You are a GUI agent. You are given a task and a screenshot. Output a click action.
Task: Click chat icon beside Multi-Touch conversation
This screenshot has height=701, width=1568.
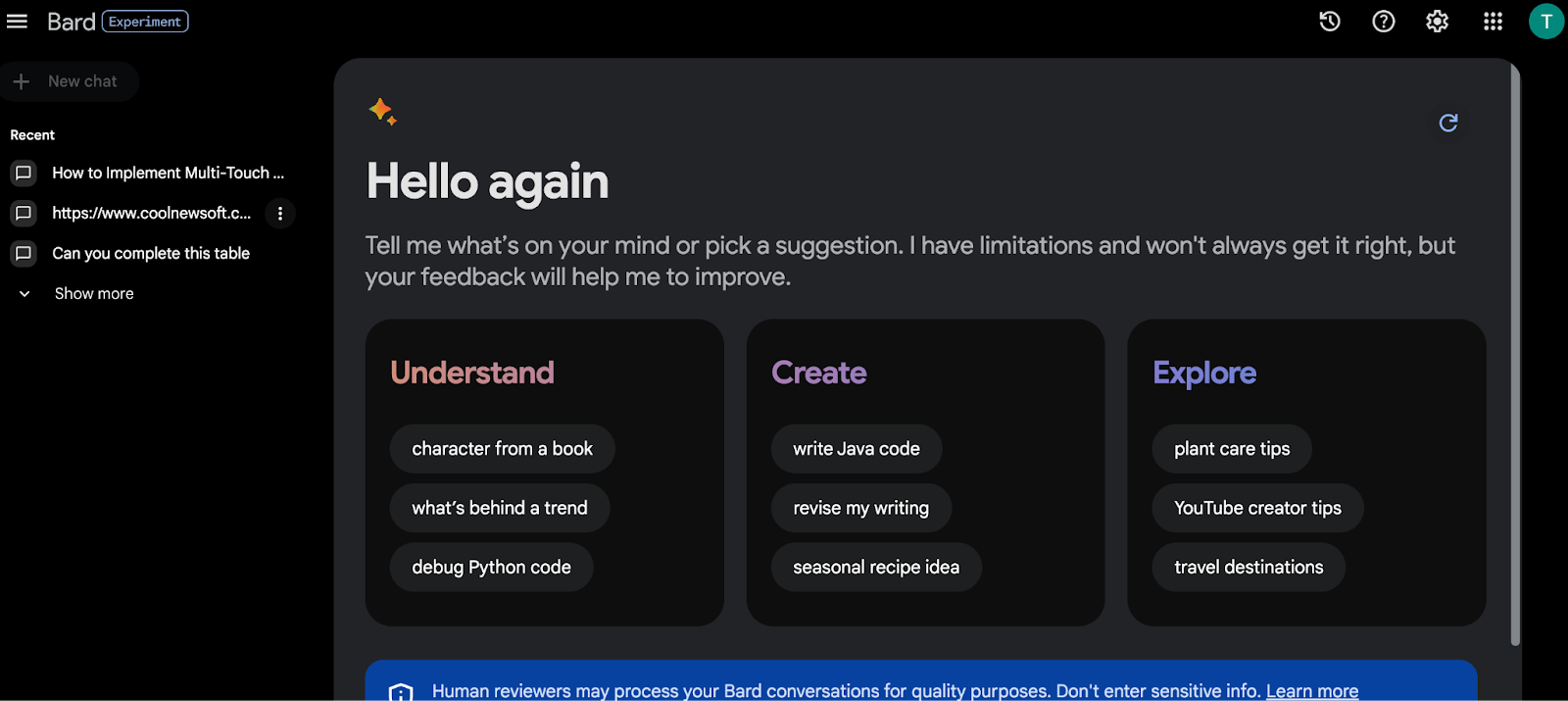coord(24,173)
